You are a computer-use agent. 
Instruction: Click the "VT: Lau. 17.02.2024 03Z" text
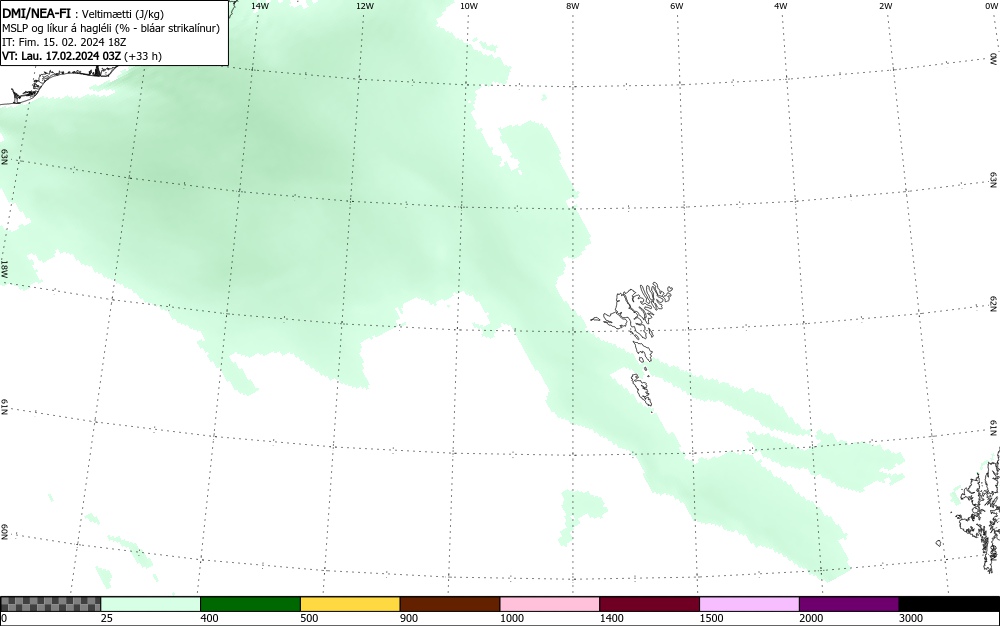click(x=61, y=56)
